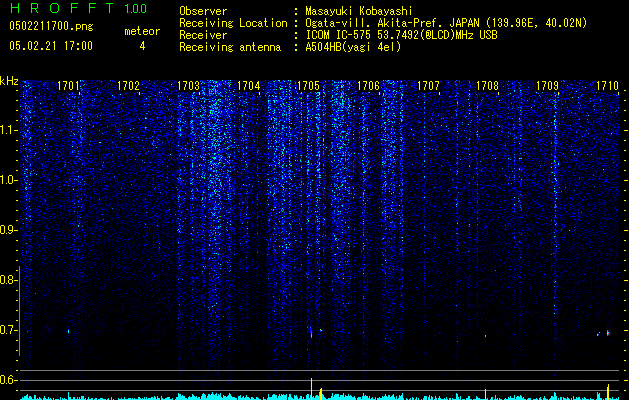The image size is (629, 400).
Task: Click the 0.8 frequency axis label
Action: click(9, 280)
